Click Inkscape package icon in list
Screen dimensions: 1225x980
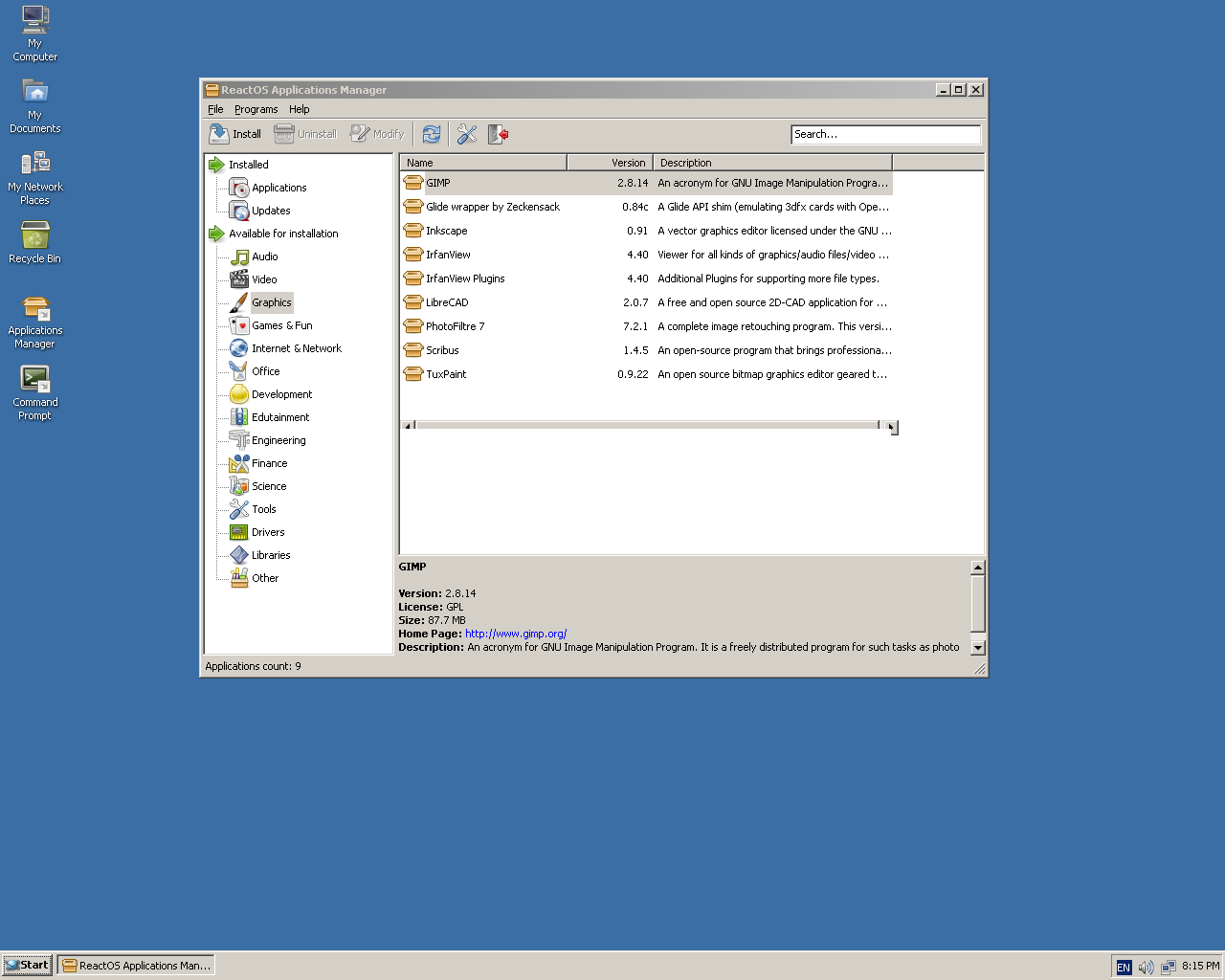coord(413,231)
